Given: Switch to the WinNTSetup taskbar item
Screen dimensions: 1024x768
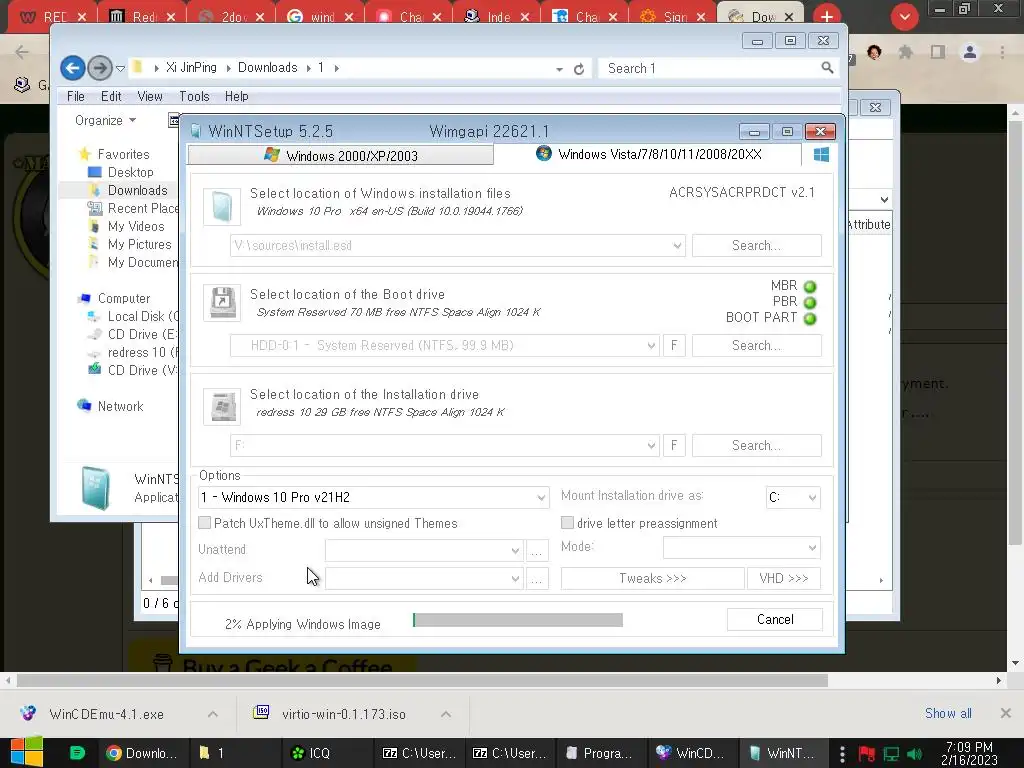Looking at the screenshot, I should click(782, 753).
